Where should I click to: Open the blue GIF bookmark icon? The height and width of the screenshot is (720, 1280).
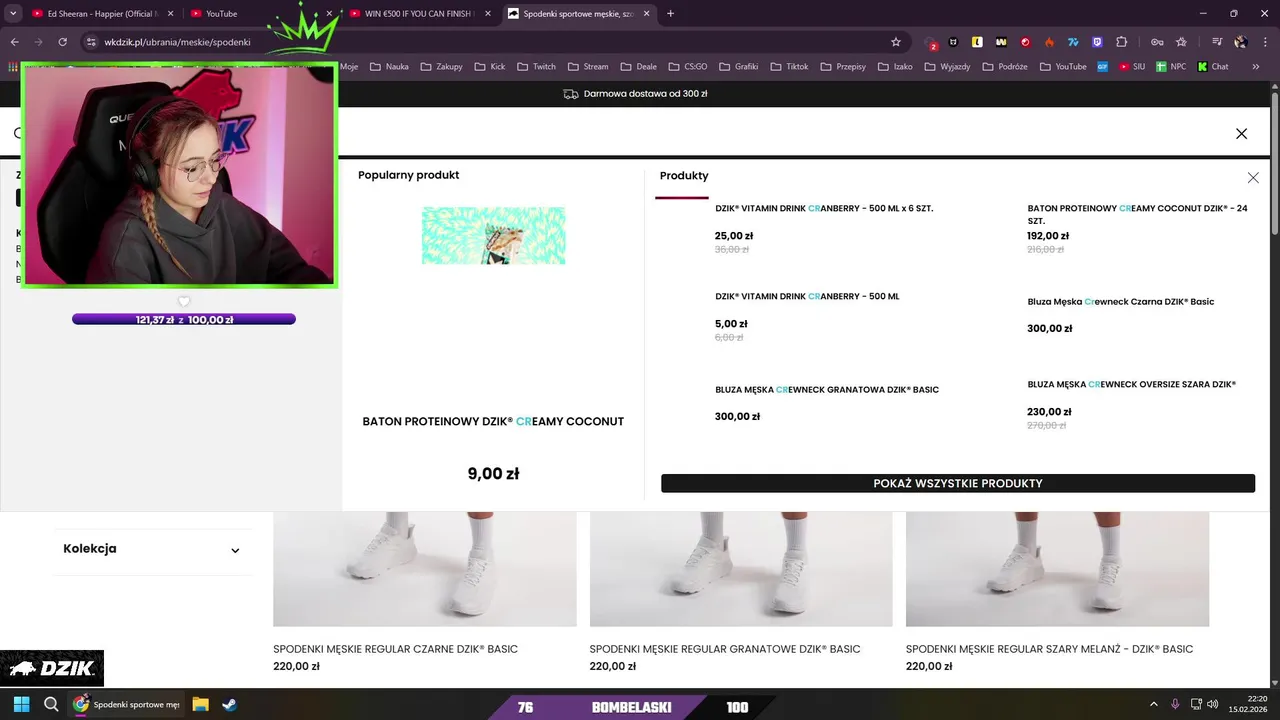(1102, 67)
